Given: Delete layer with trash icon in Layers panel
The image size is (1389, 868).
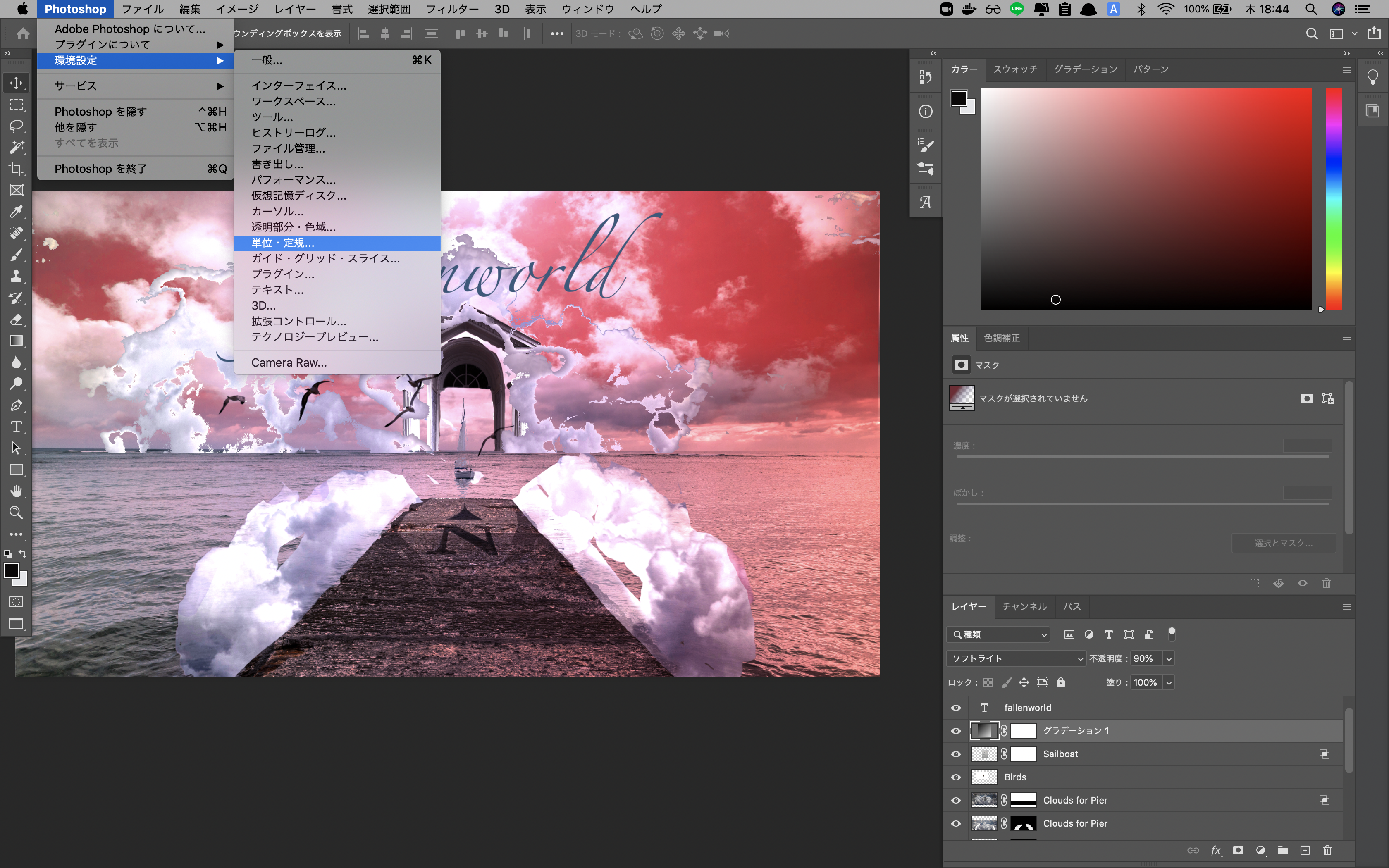Looking at the screenshot, I should (x=1327, y=850).
